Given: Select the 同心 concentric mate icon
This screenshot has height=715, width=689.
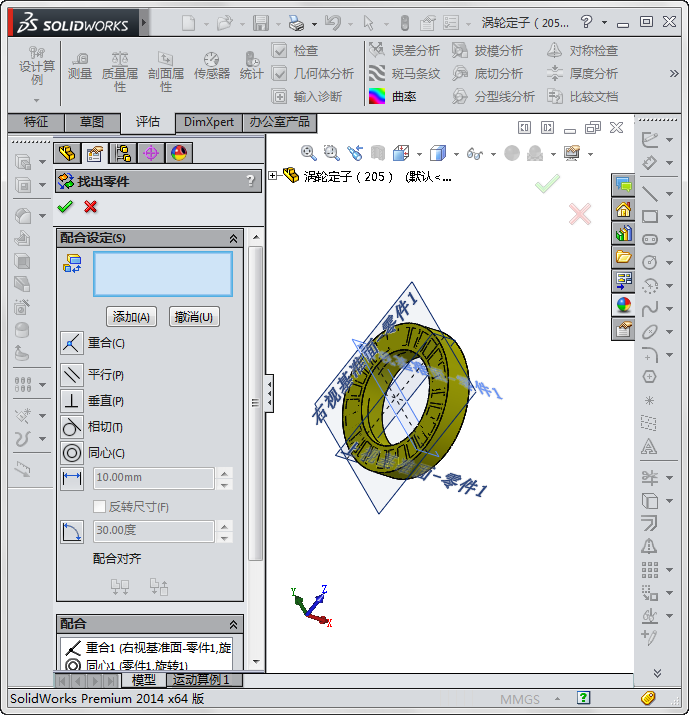Looking at the screenshot, I should pos(72,452).
